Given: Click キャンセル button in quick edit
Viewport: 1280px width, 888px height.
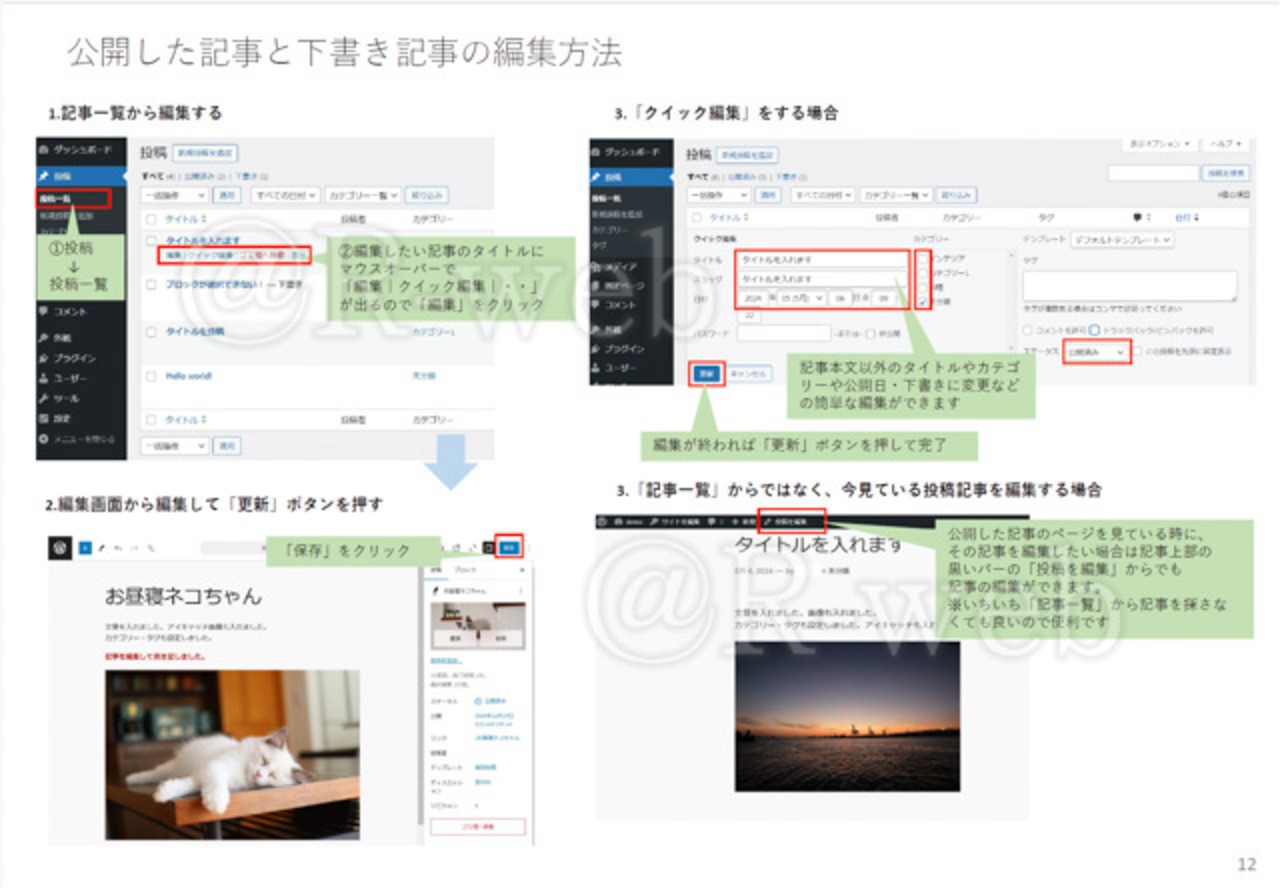Looking at the screenshot, I should (x=749, y=373).
